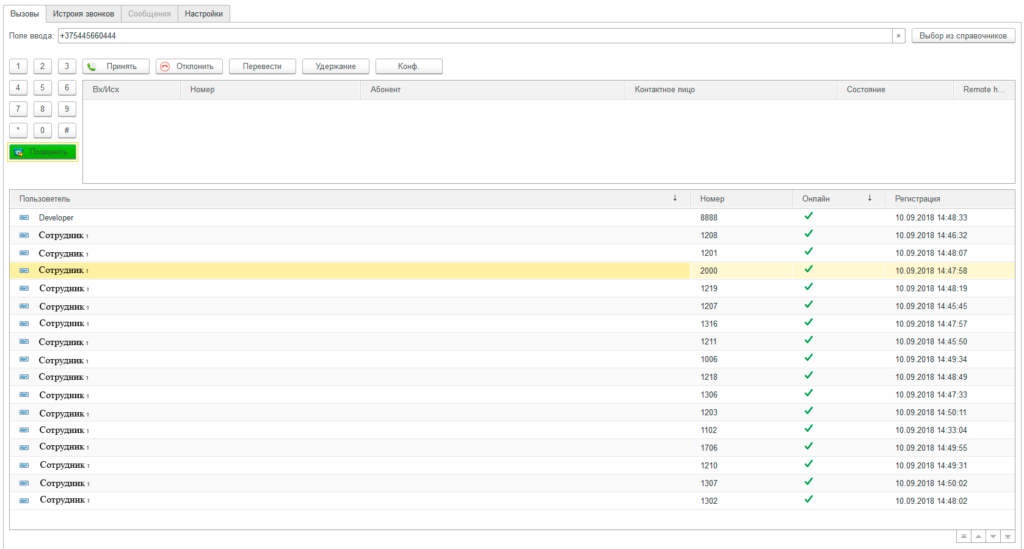The height and width of the screenshot is (549, 1024).
Task: Click the clear X icon in input field
Action: pos(898,36)
